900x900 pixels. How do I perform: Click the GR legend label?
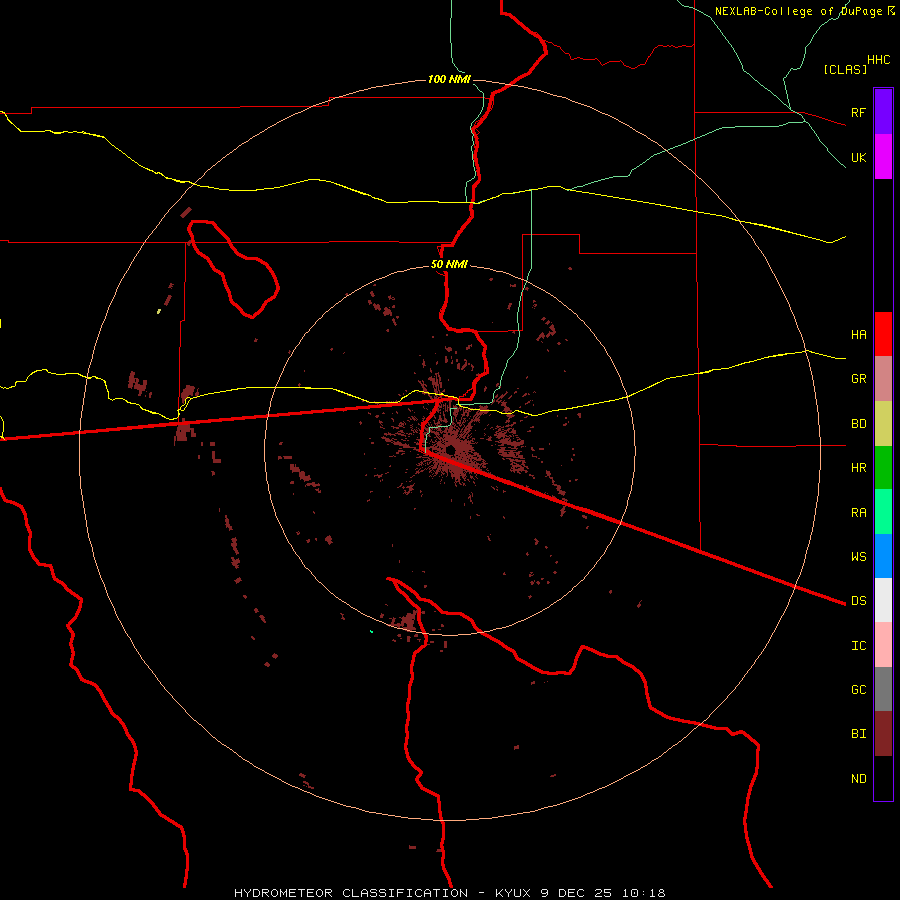(x=858, y=378)
